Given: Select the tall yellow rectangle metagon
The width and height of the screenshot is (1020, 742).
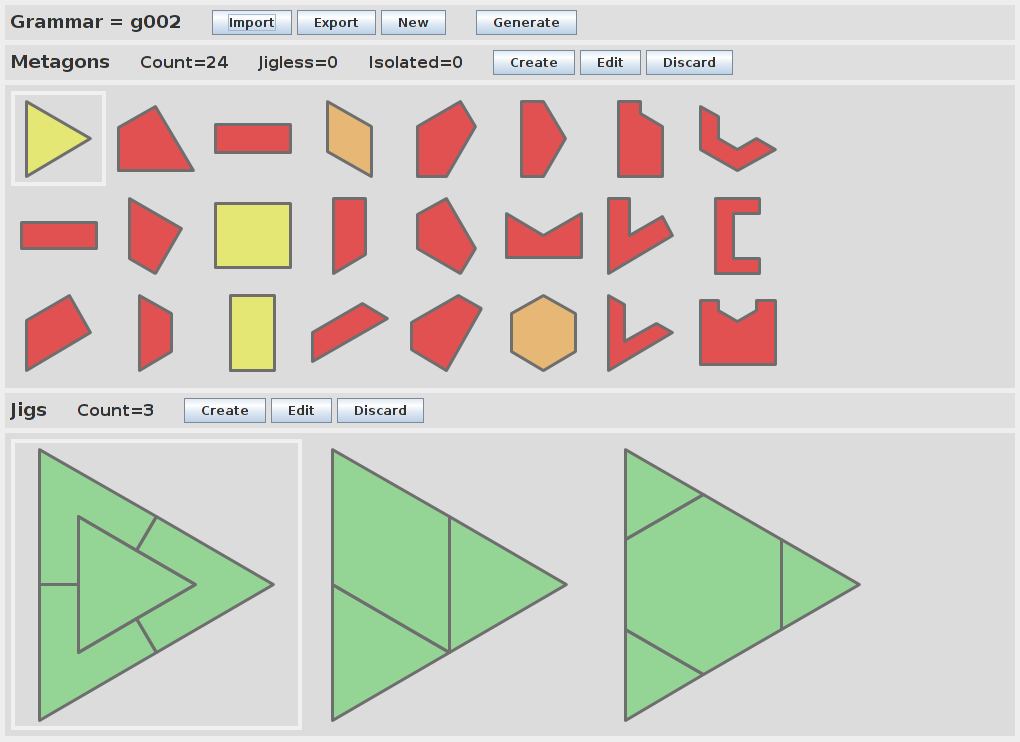Looking at the screenshot, I should (252, 333).
